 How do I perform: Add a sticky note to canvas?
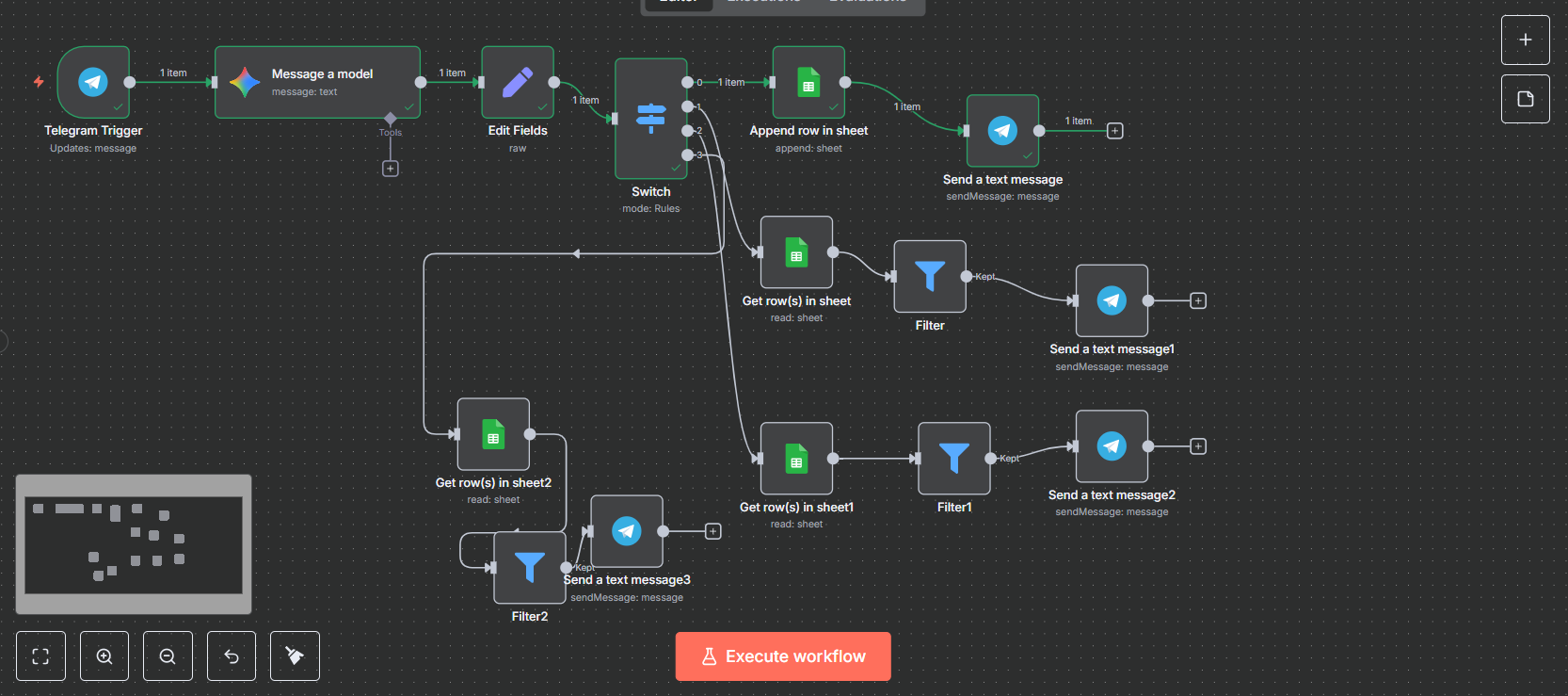pos(1526,99)
